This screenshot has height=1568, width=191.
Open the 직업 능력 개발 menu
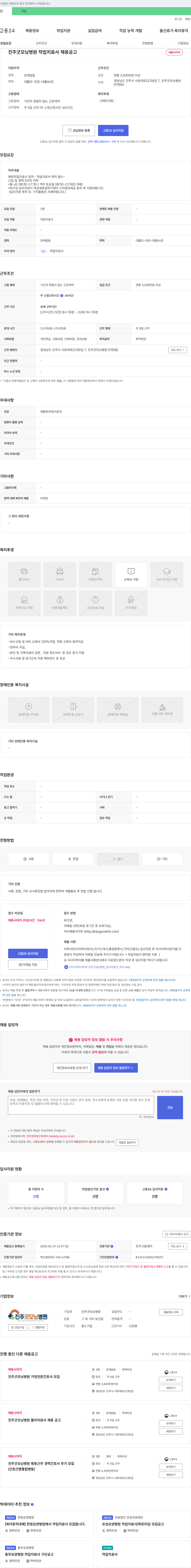tap(131, 30)
